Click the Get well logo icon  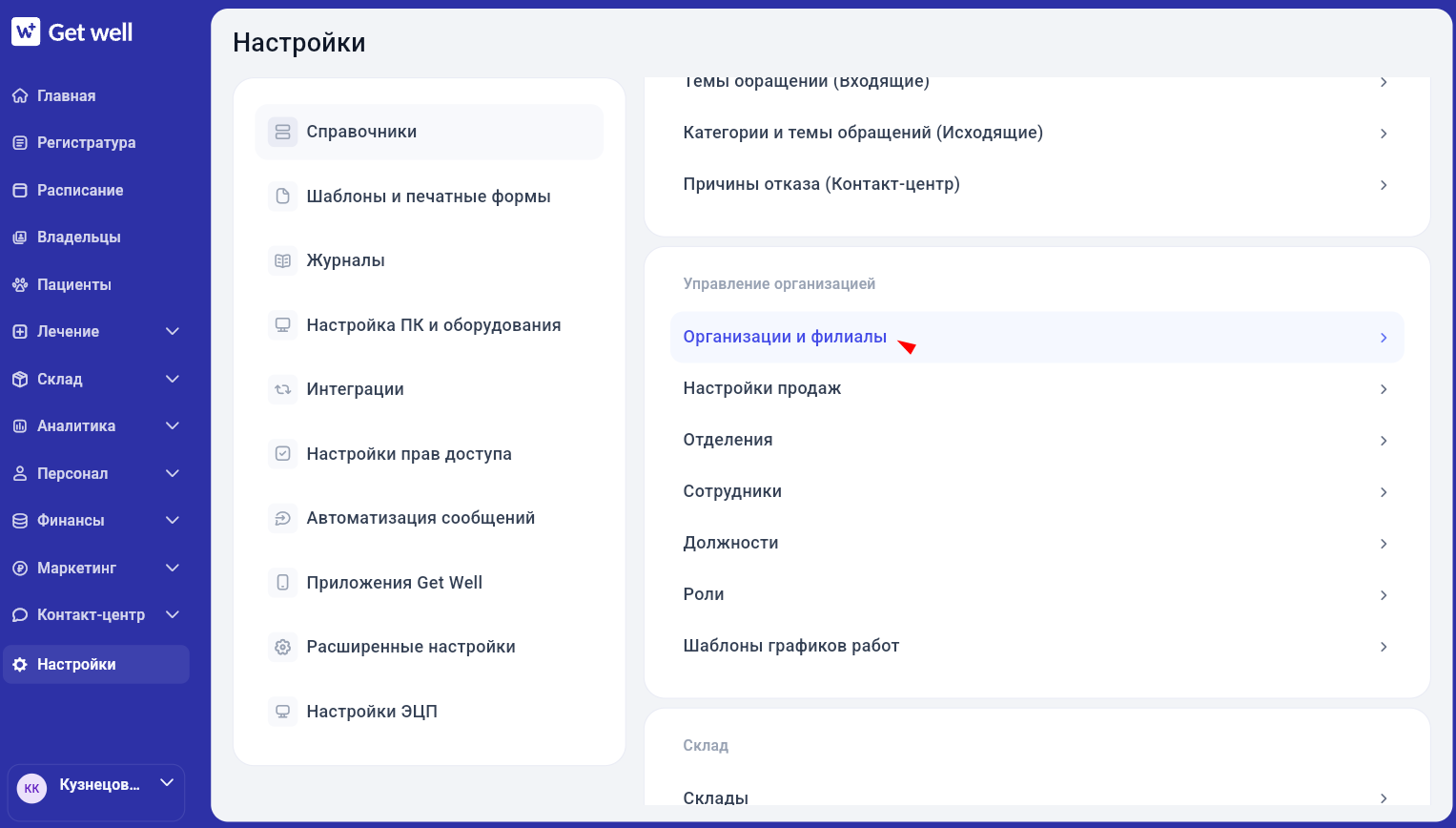26,31
